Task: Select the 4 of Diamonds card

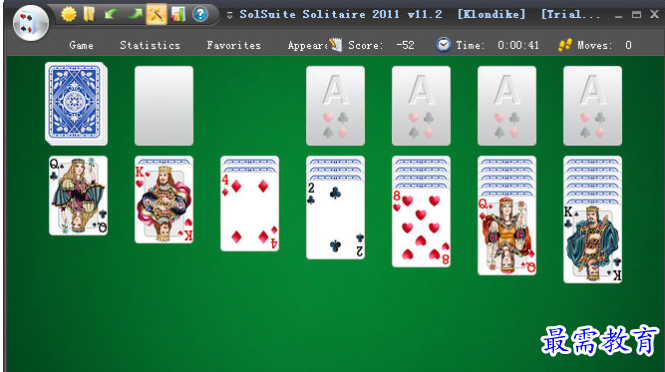Action: (250, 211)
